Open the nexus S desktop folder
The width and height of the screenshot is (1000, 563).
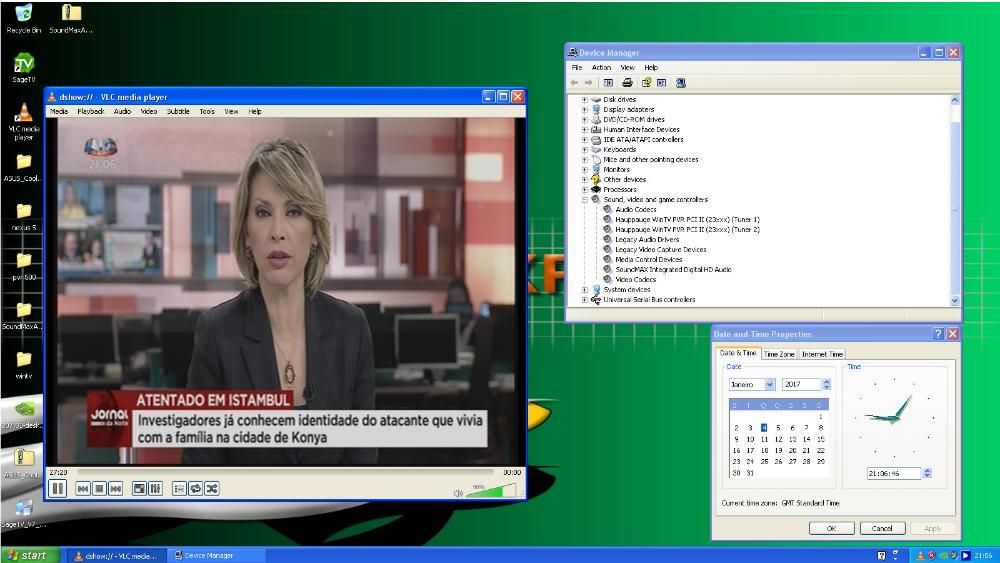tap(24, 217)
